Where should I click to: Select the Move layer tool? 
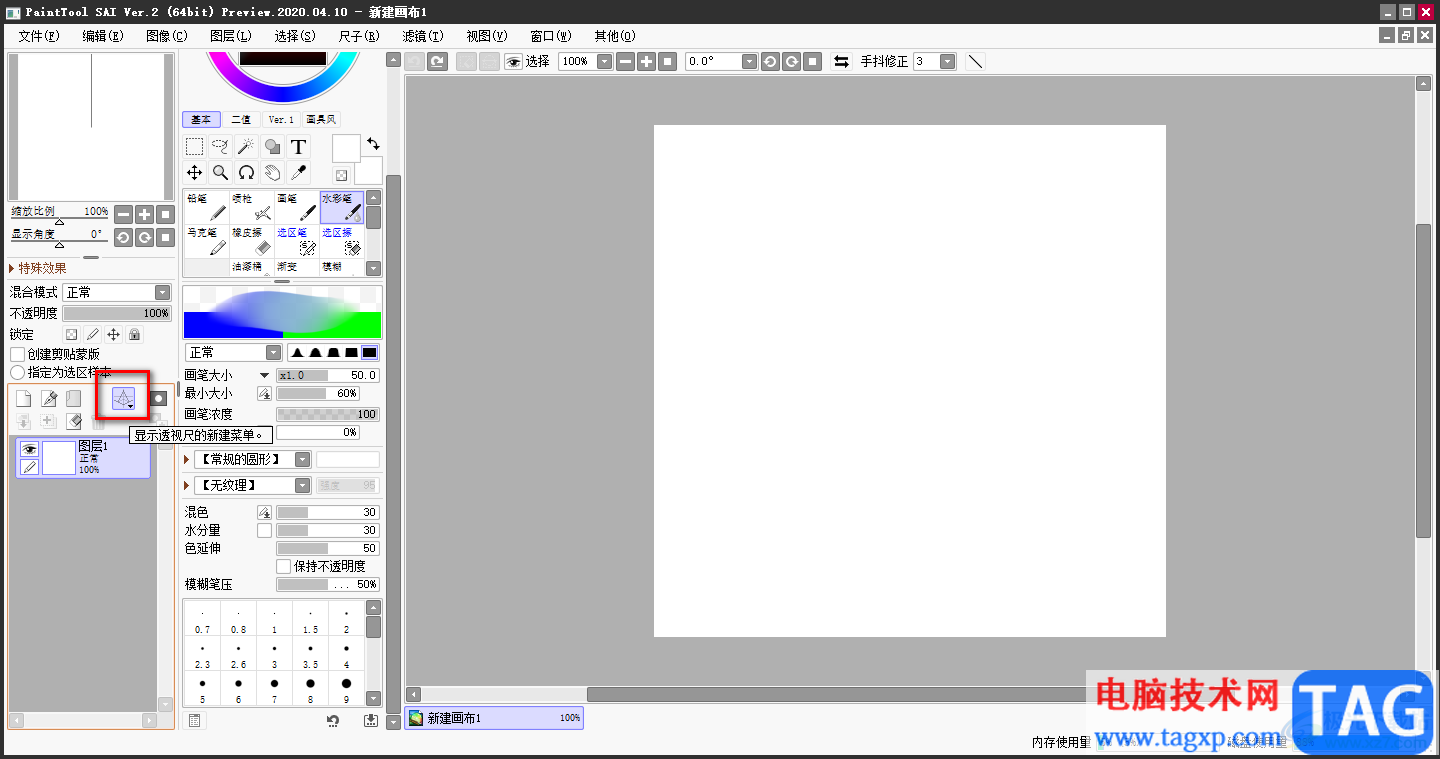(194, 173)
